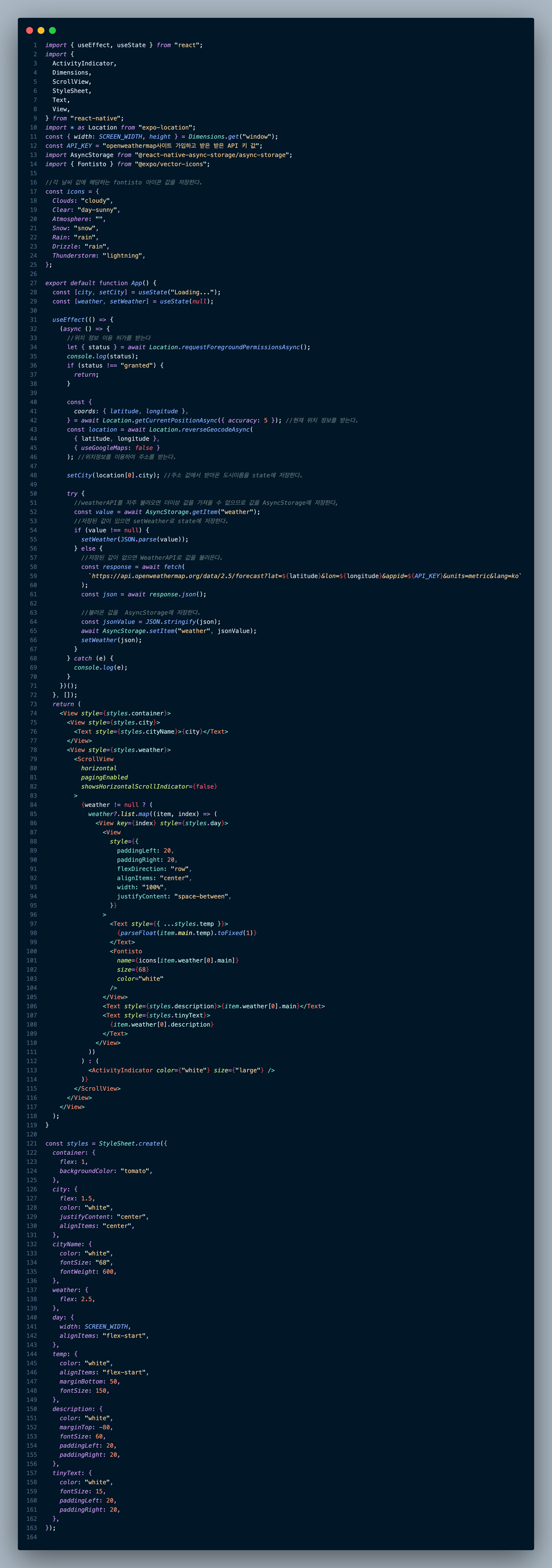Click the yellow minimize dot

coord(41,30)
